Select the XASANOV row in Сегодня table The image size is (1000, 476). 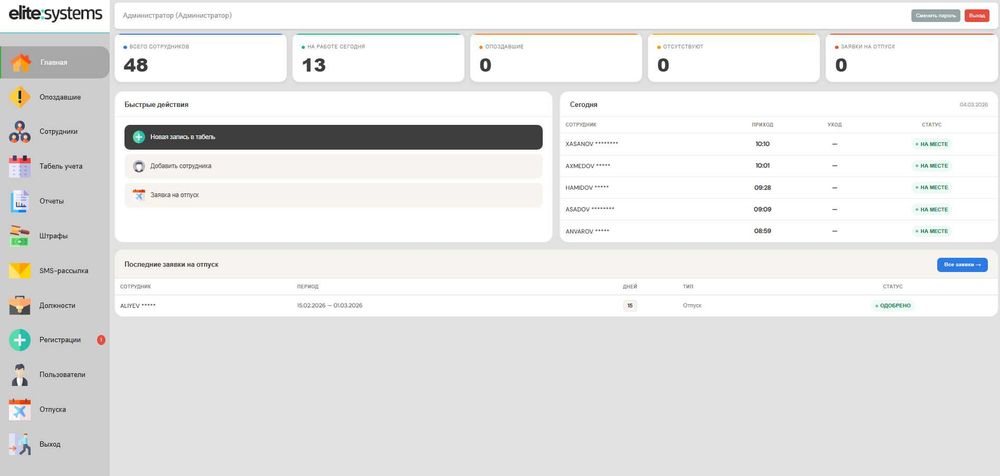pyautogui.click(x=779, y=144)
